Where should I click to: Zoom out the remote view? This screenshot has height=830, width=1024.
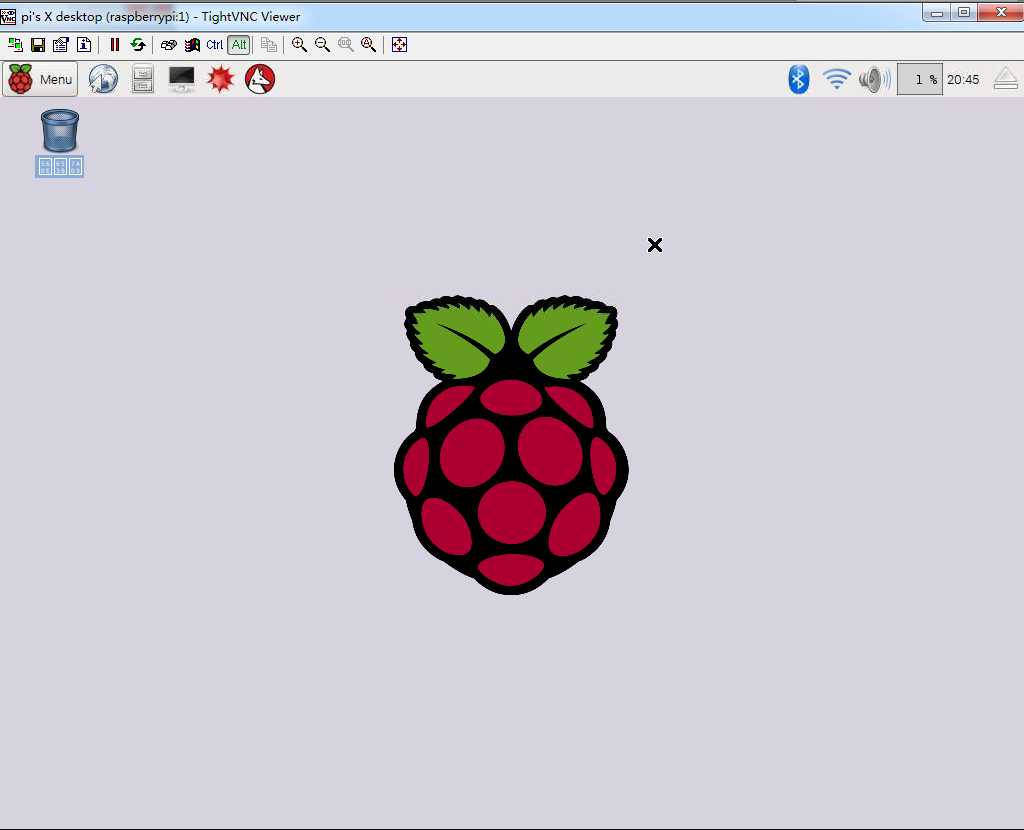[322, 44]
